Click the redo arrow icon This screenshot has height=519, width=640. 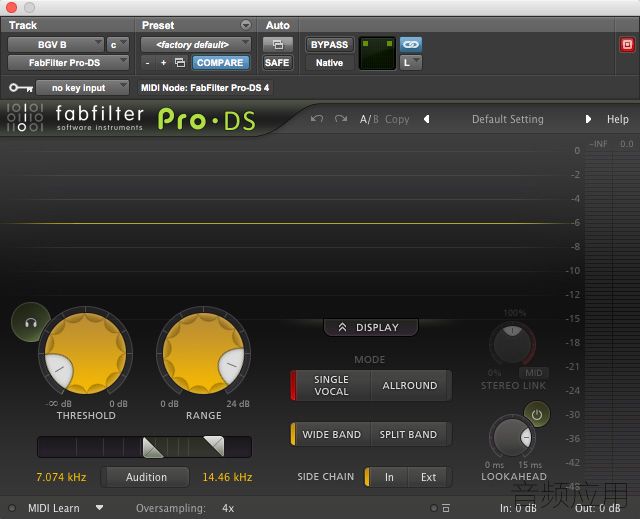click(x=341, y=119)
